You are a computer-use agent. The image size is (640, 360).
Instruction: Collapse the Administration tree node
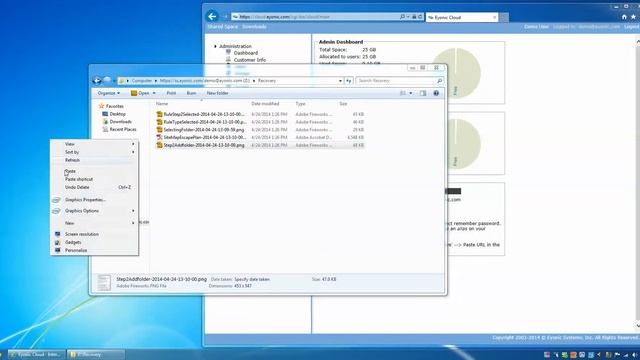tap(215, 47)
